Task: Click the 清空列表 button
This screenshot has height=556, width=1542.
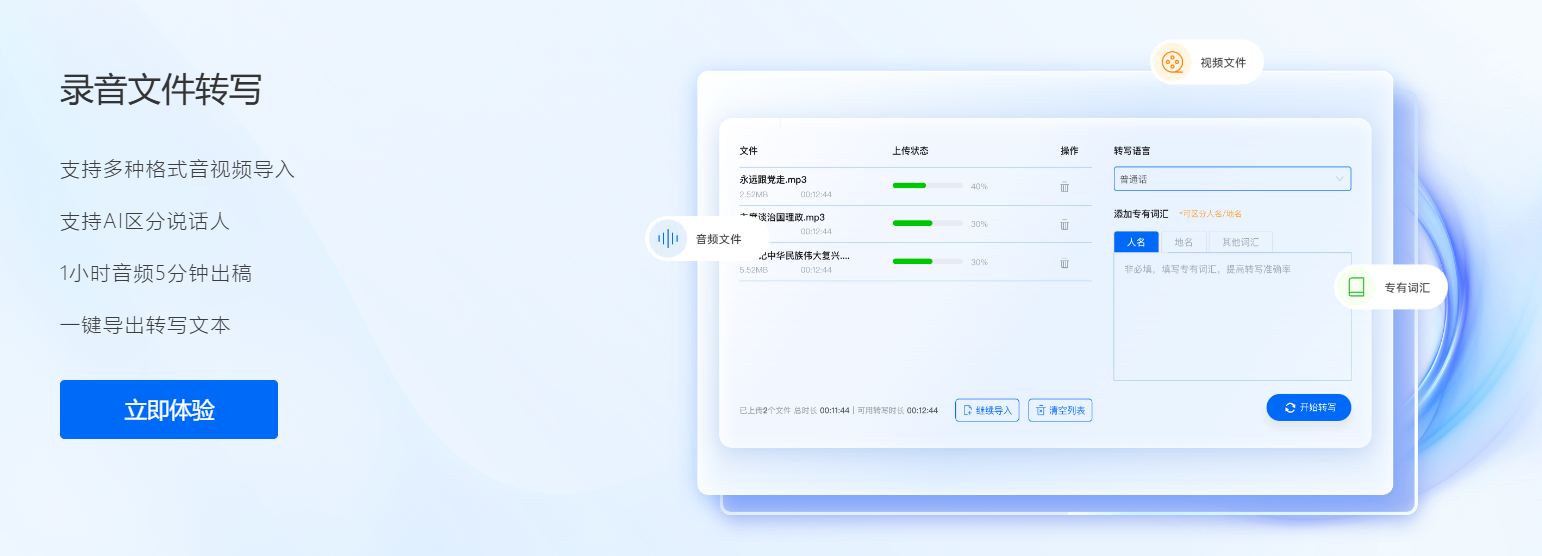Action: coord(1060,410)
